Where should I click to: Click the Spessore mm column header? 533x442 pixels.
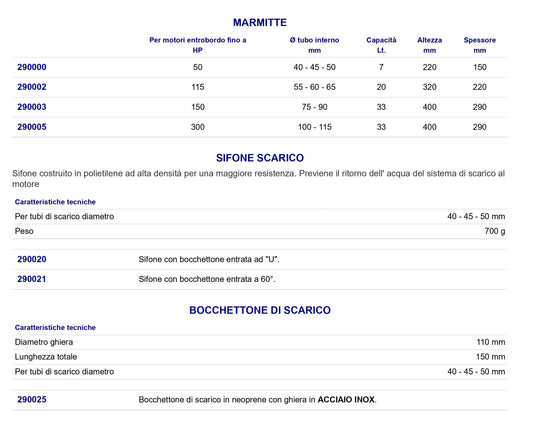pyautogui.click(x=480, y=45)
